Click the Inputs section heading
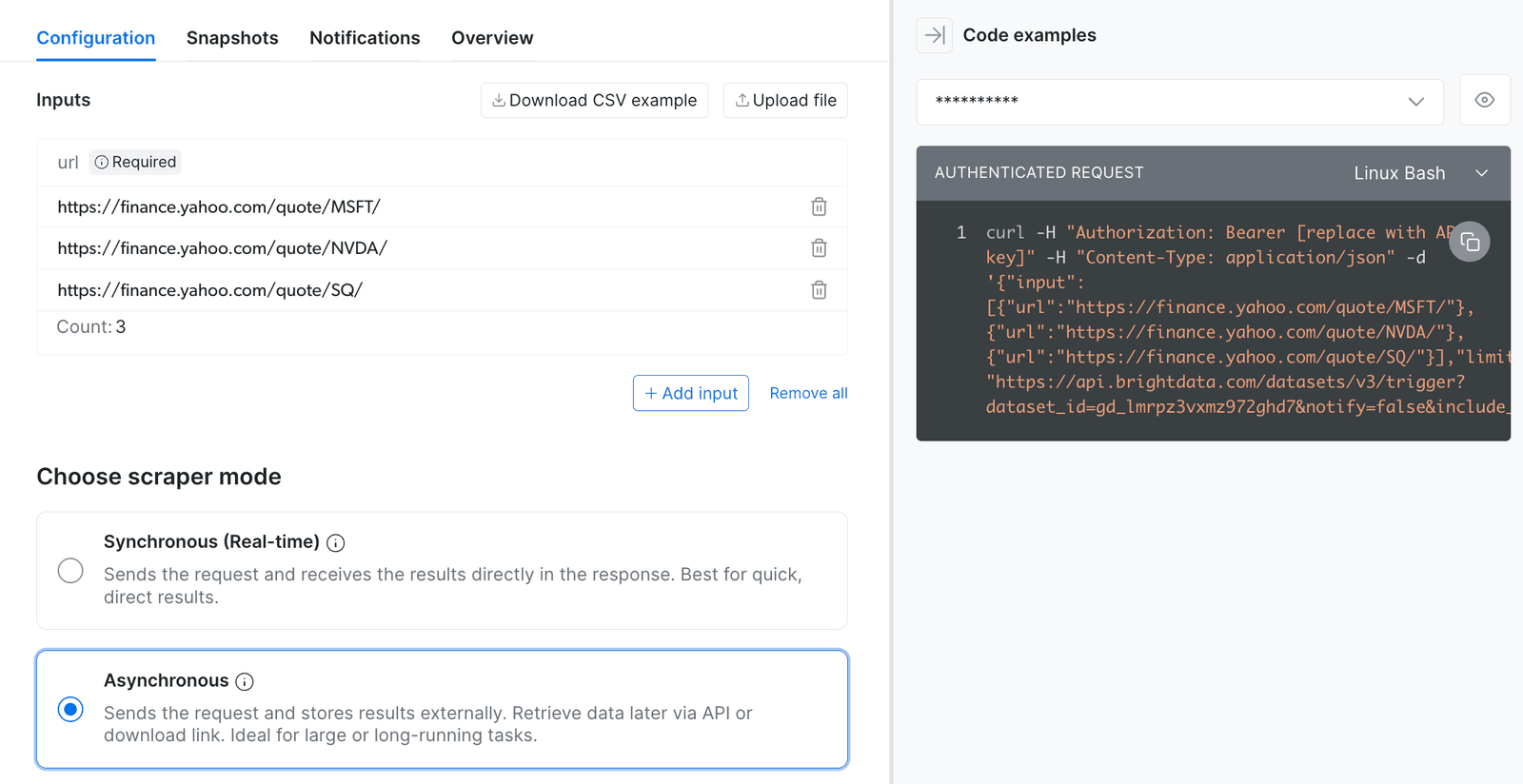This screenshot has height=784, width=1523. click(x=63, y=100)
